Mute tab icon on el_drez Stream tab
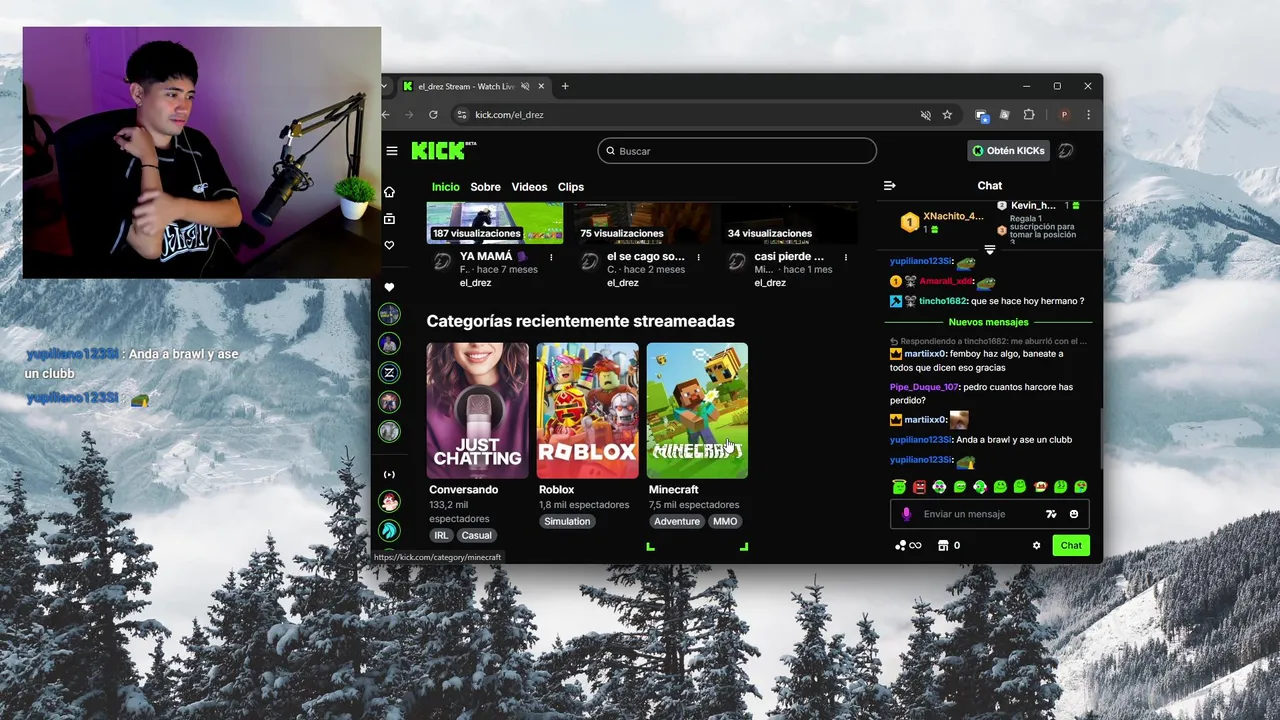Image resolution: width=1280 pixels, height=720 pixels. [525, 86]
